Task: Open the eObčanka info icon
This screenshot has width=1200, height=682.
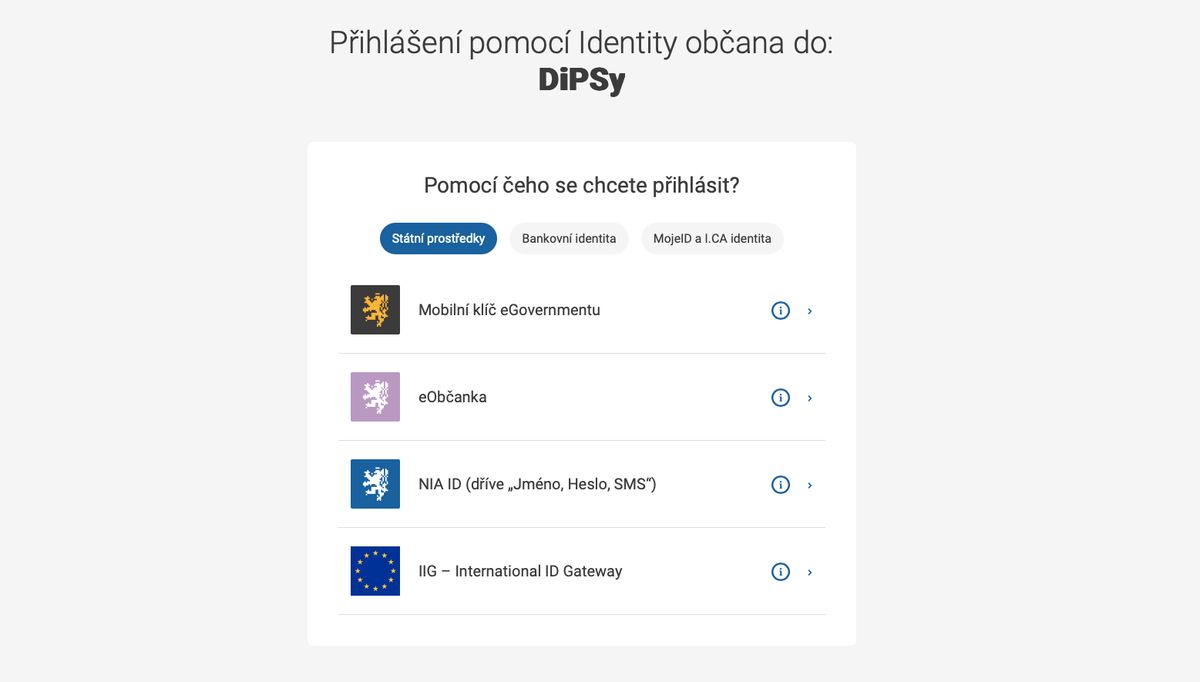Action: pos(781,398)
